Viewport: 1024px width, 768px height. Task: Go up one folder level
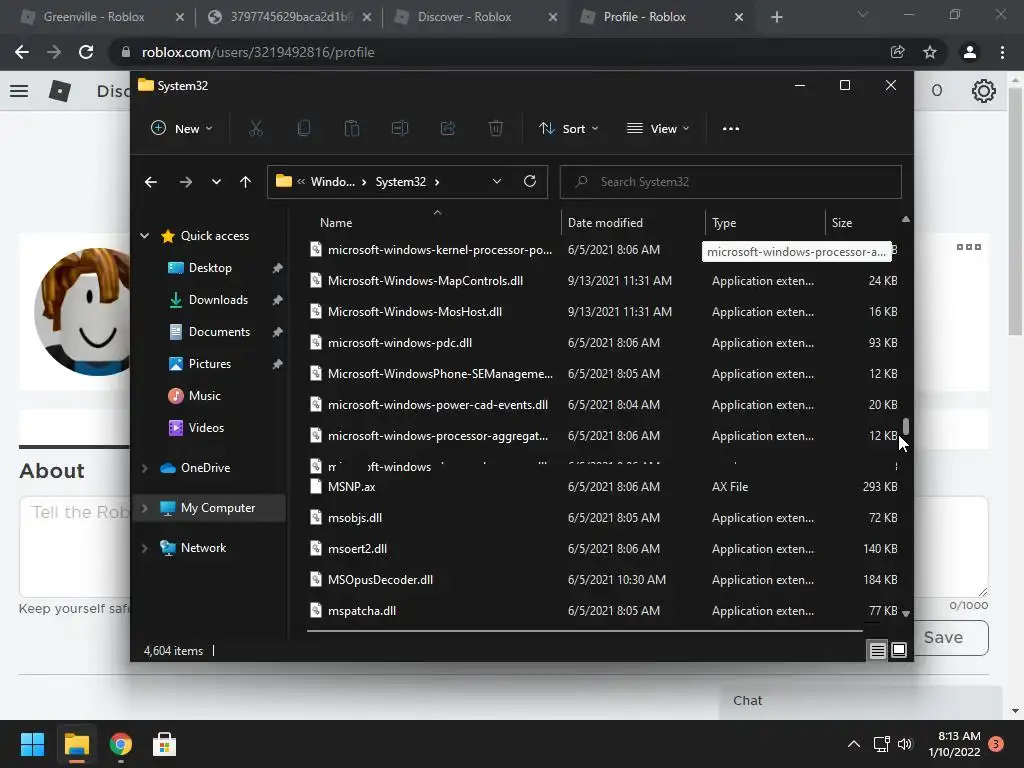(246, 182)
